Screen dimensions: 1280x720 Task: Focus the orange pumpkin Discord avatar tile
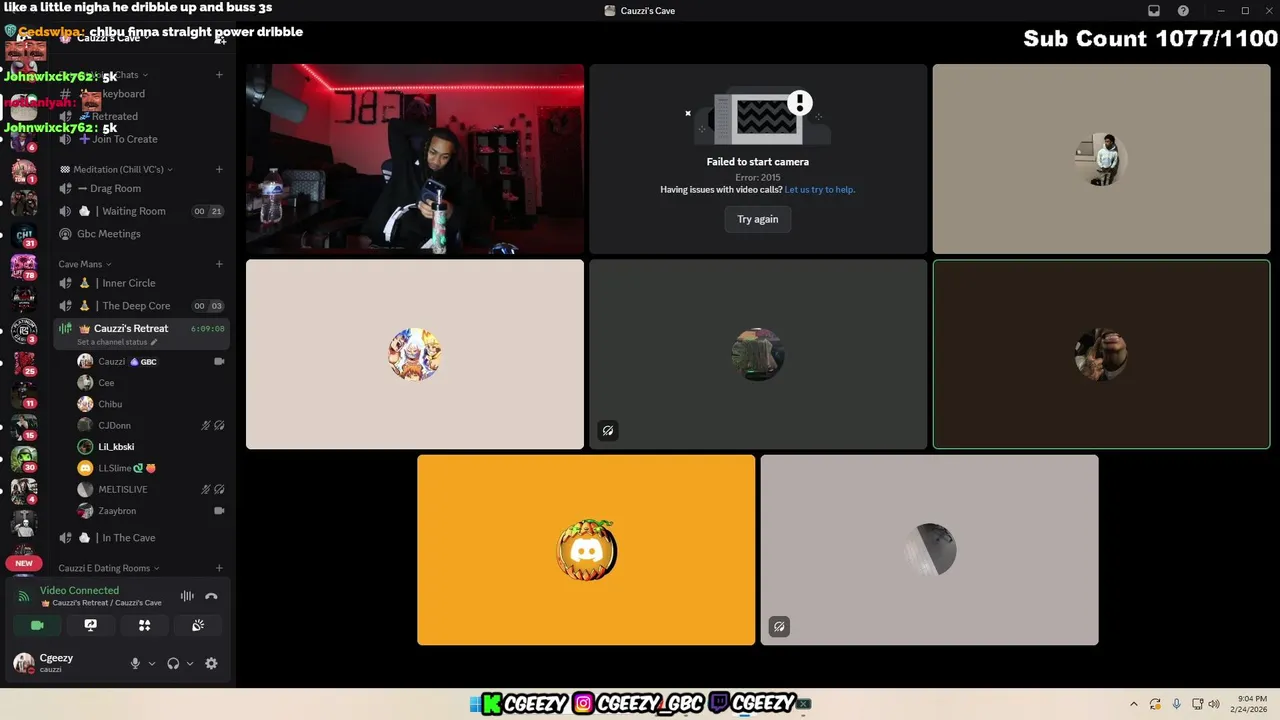point(586,550)
